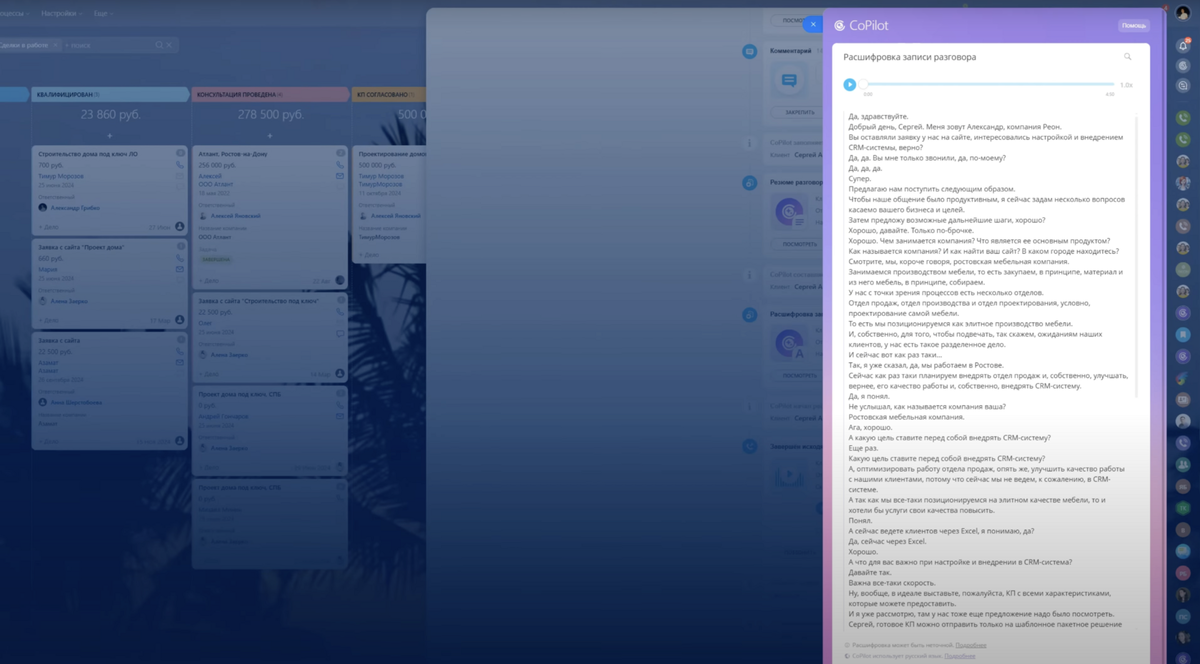Open the 'Атлант. Ростов-на-Дону' deal

(233, 154)
